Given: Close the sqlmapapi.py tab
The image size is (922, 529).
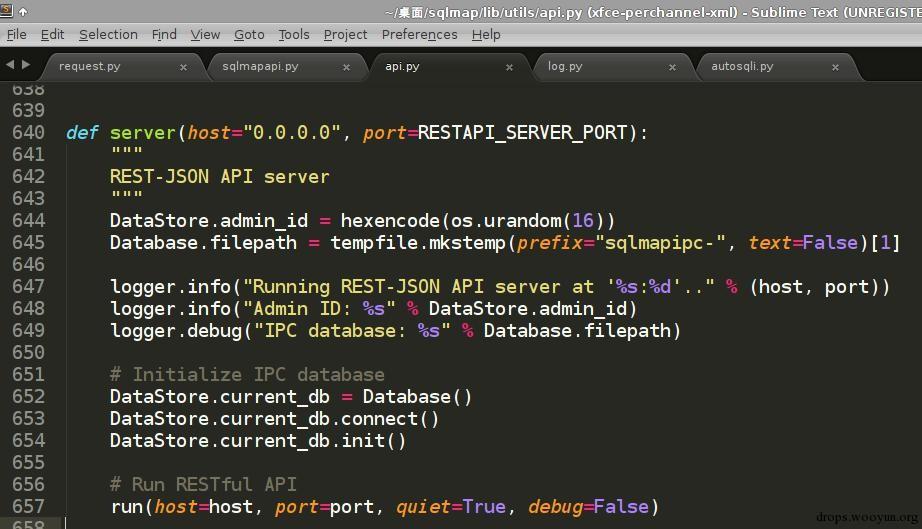Looking at the screenshot, I should (347, 67).
